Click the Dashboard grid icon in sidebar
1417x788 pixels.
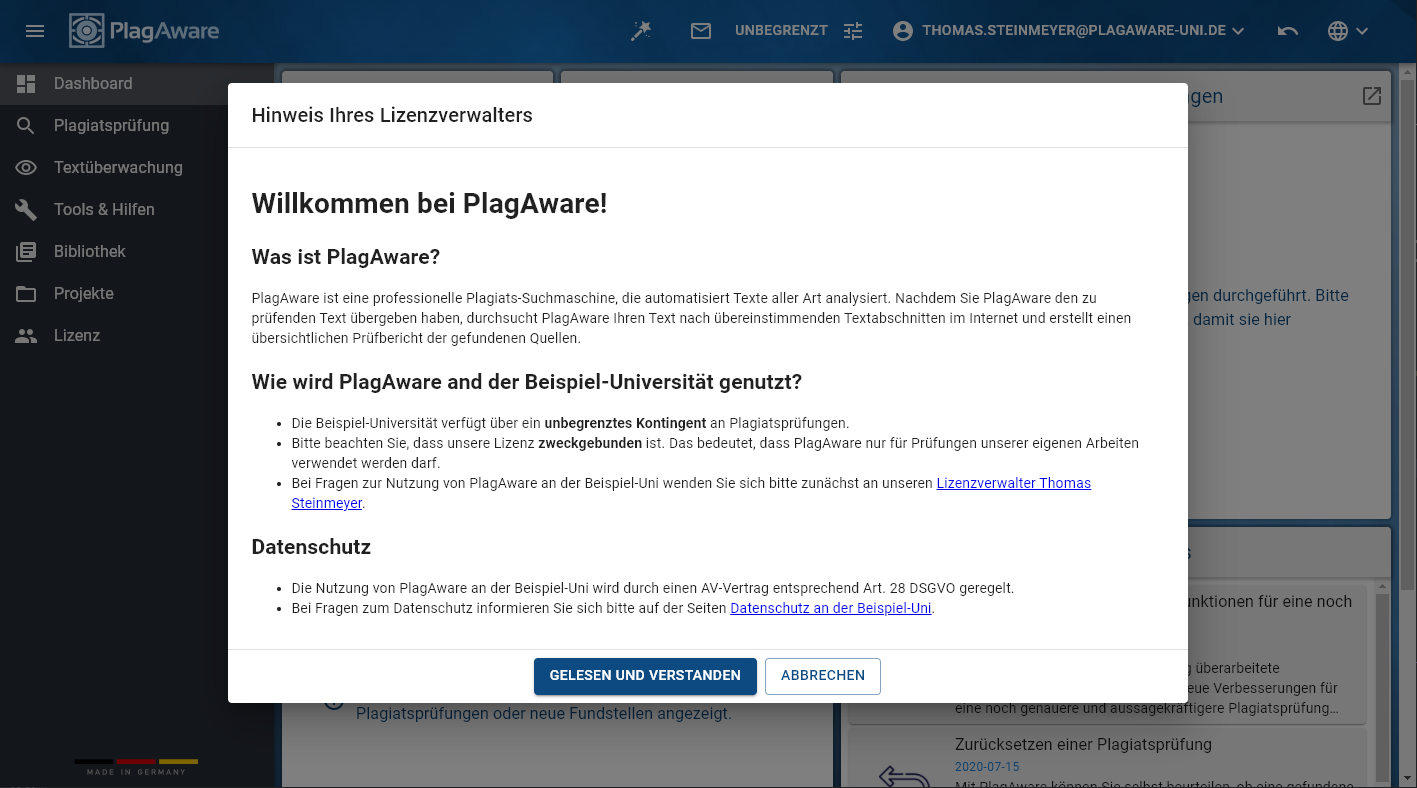[26, 84]
